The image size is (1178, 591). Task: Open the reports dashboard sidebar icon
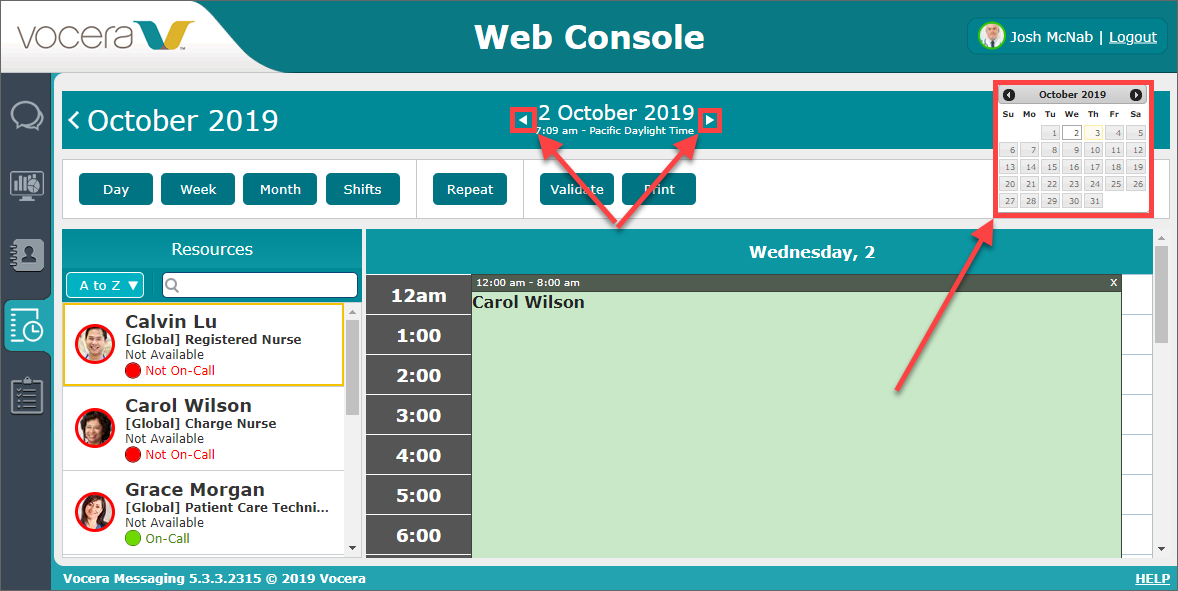pos(26,185)
